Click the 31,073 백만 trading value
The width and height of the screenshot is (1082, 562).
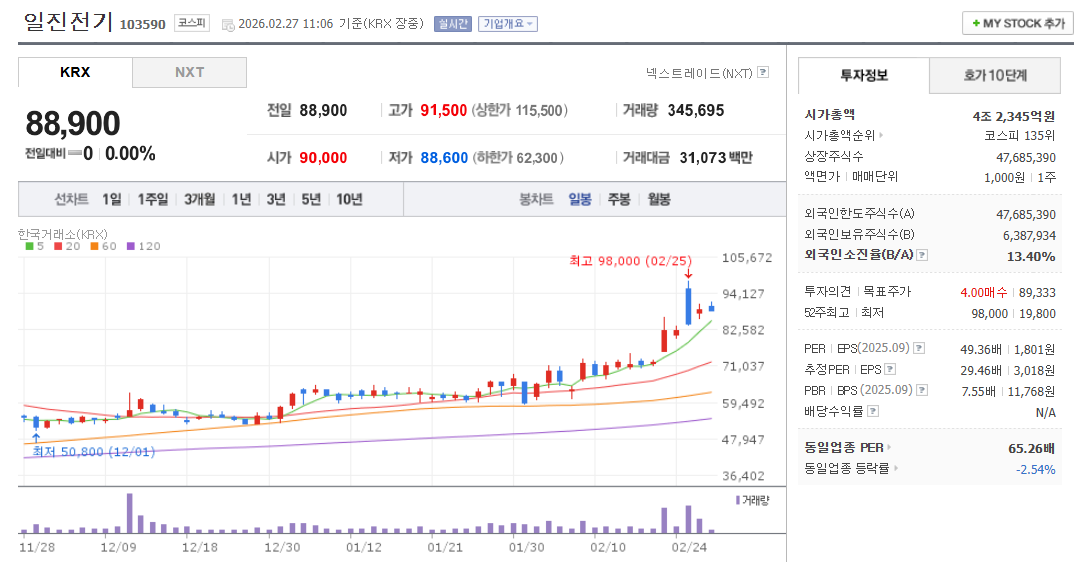[716, 158]
